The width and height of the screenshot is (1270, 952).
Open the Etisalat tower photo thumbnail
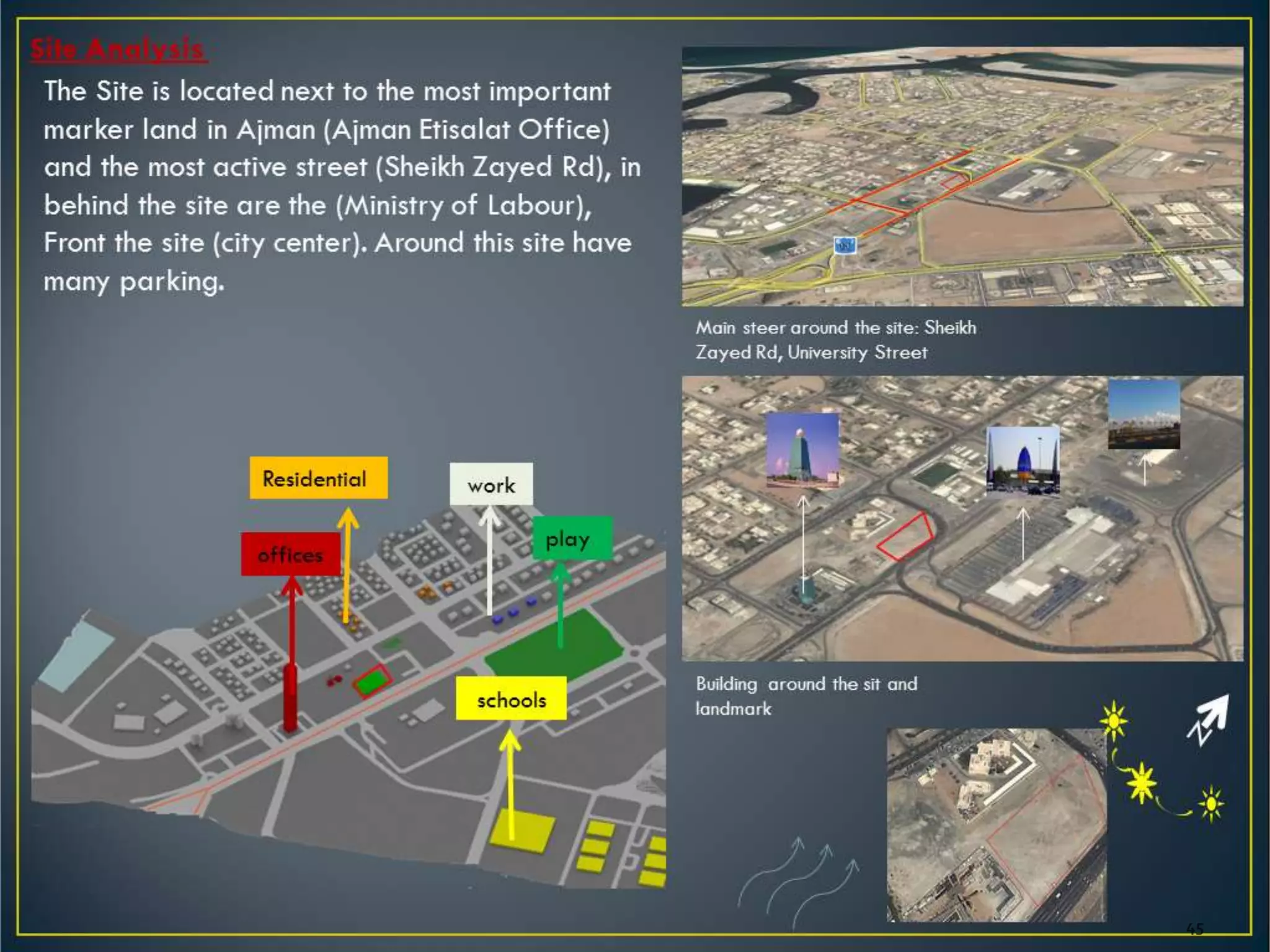point(802,451)
